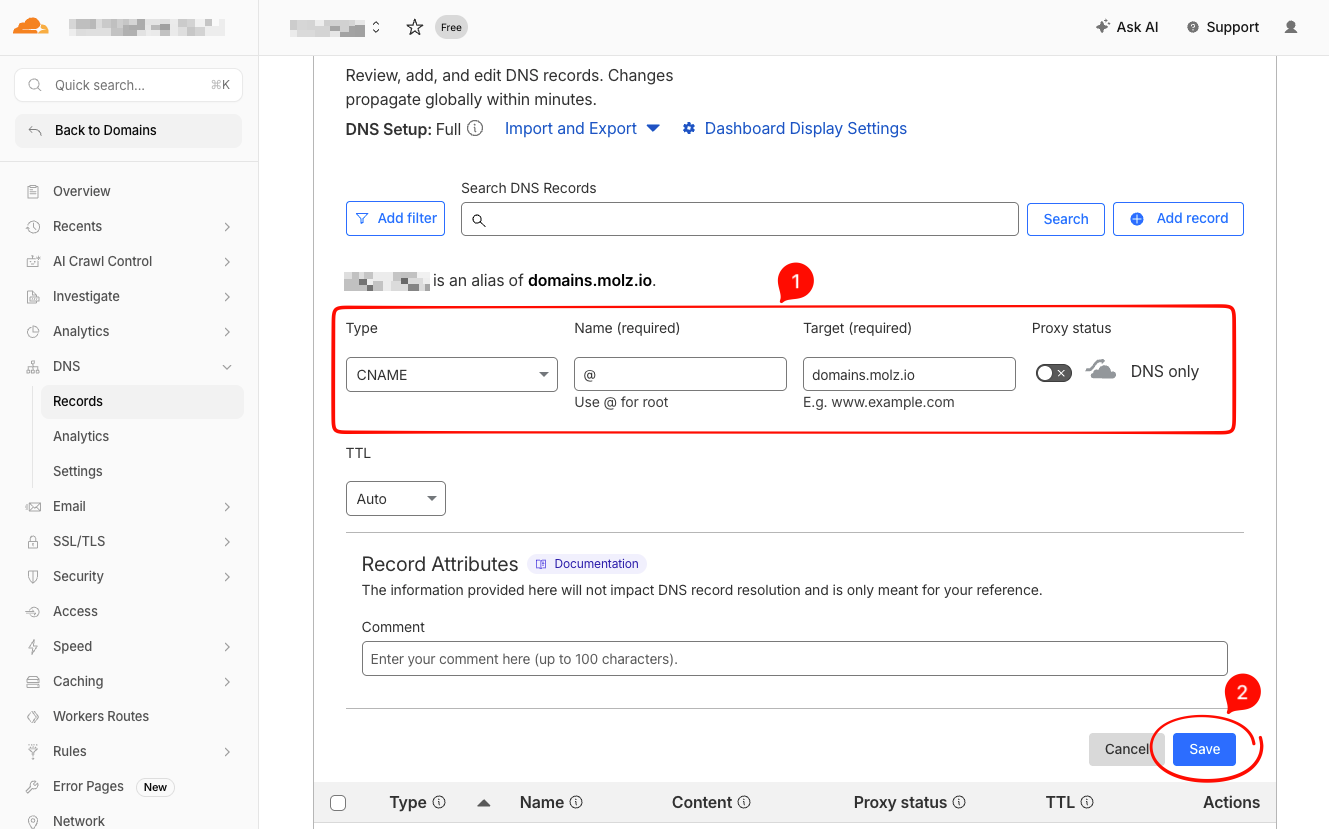Click the Error Pages wrench icon
1329x829 pixels.
pos(33,786)
